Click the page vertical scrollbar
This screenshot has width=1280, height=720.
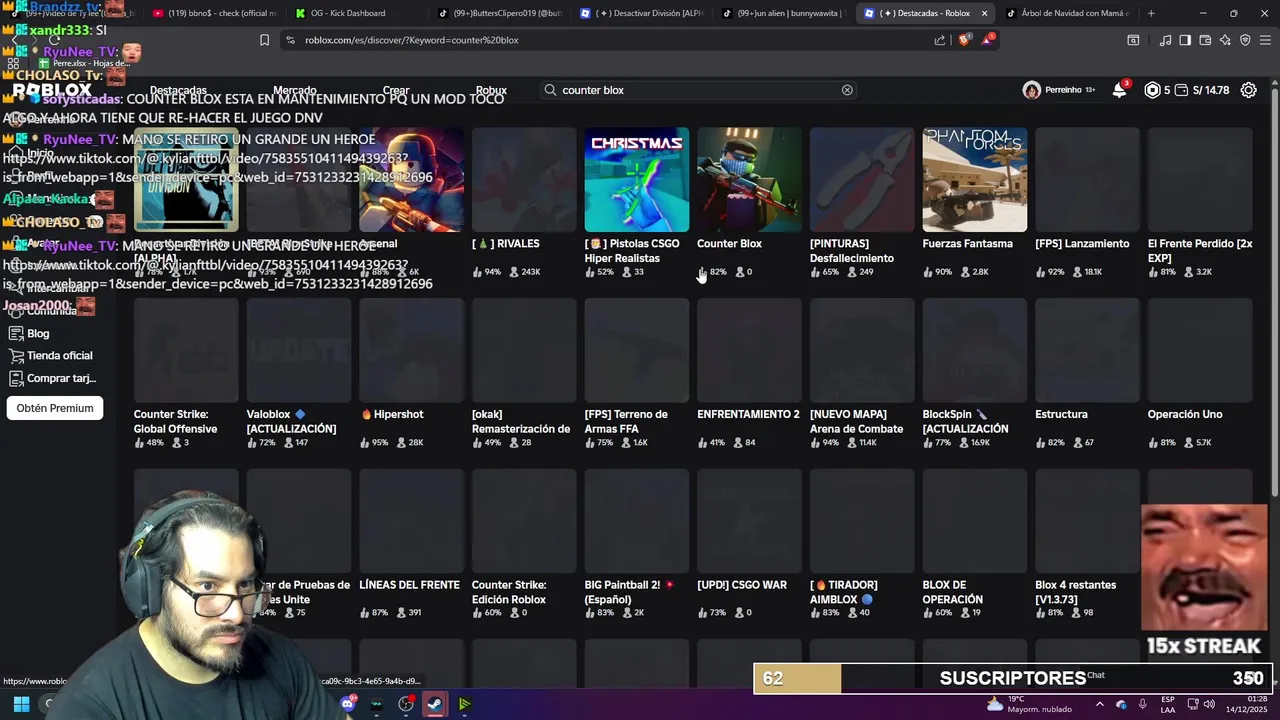[1273, 290]
